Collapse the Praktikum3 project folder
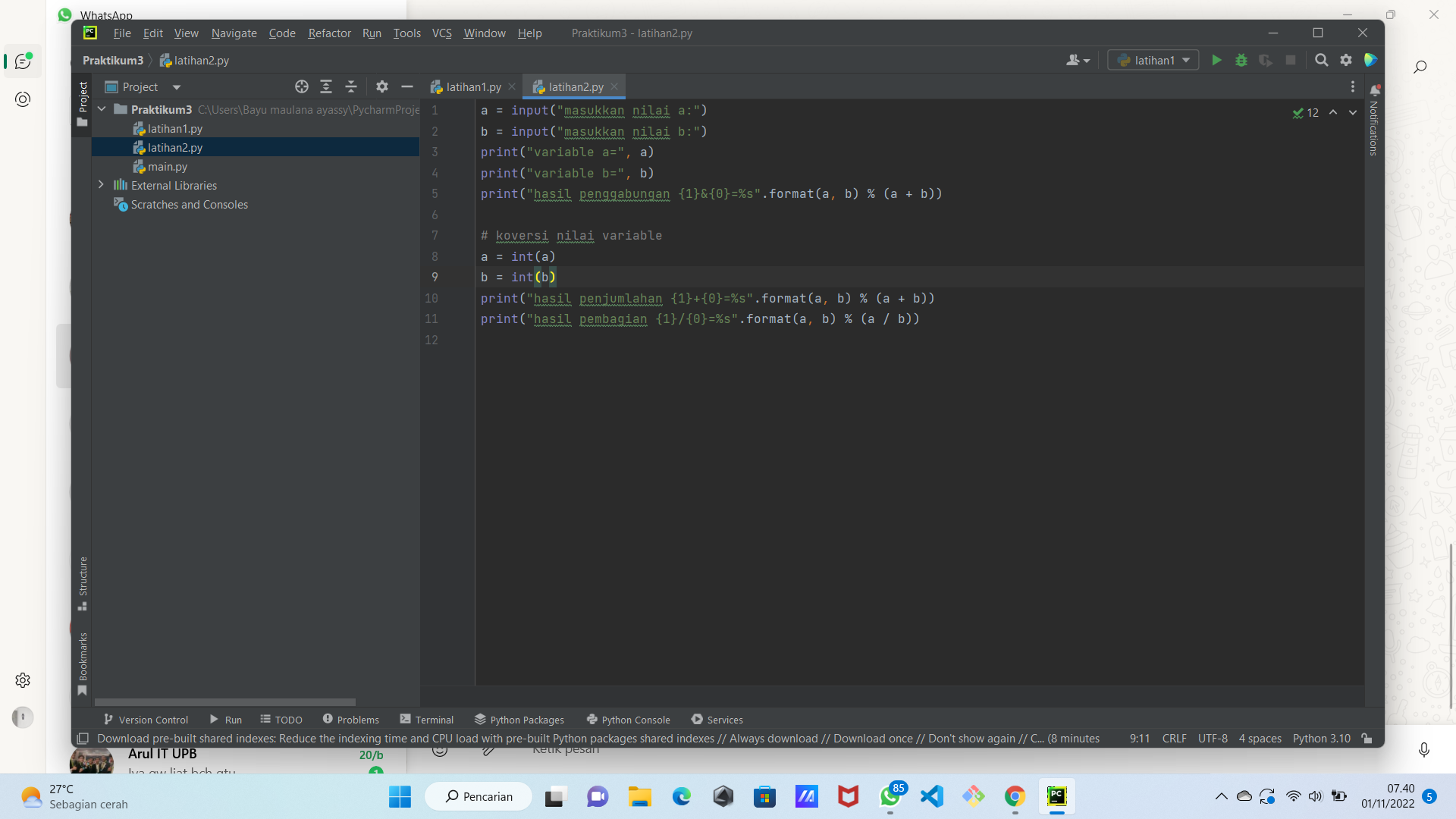Viewport: 1456px width, 819px height. click(102, 108)
